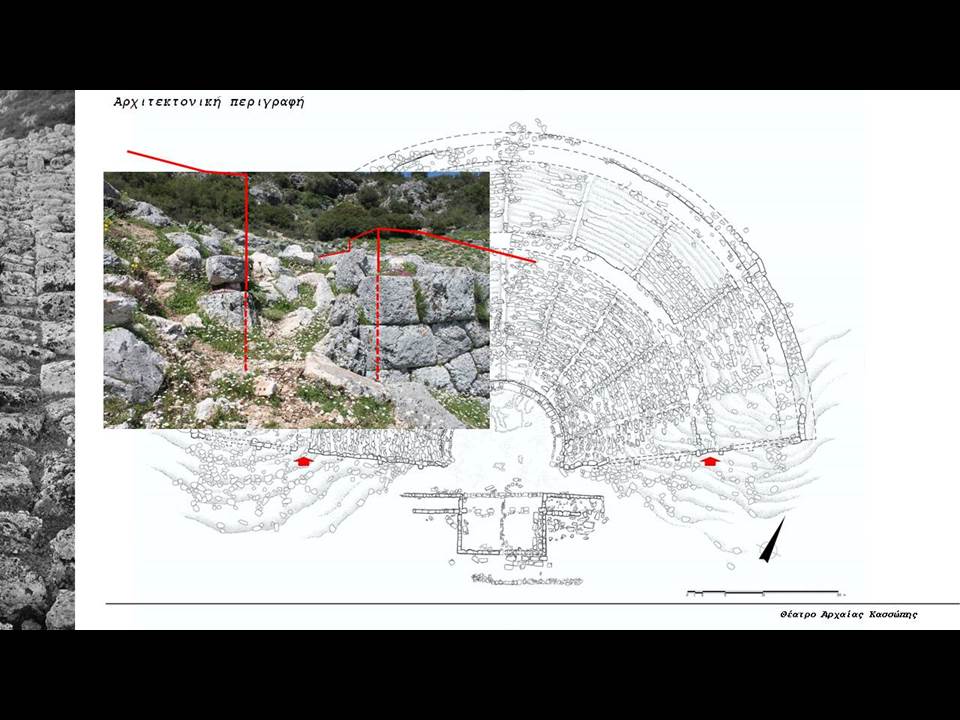960x720 pixels.
Task: Select the rectangular stage building plan drawing
Action: pos(503,524)
